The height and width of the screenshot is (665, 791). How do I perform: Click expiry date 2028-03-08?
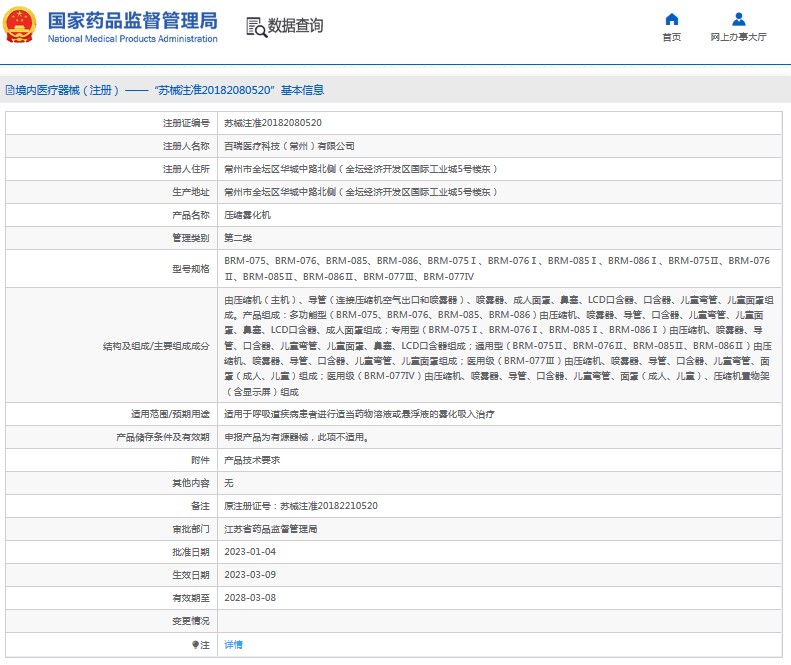tap(250, 598)
